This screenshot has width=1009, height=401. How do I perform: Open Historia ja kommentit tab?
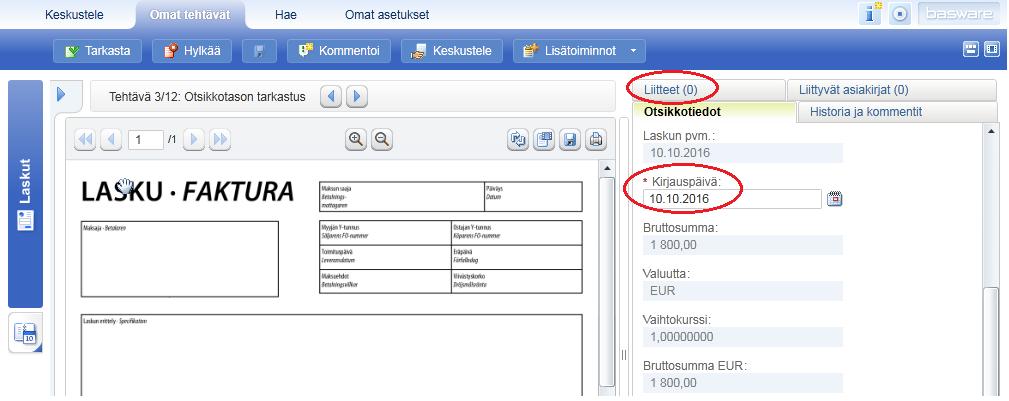tap(896, 112)
